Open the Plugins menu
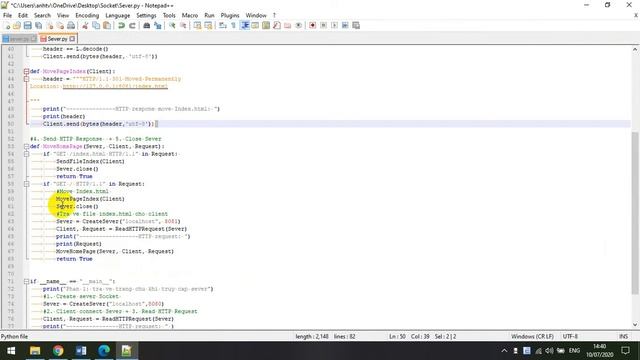640x360 pixels. (230, 15)
